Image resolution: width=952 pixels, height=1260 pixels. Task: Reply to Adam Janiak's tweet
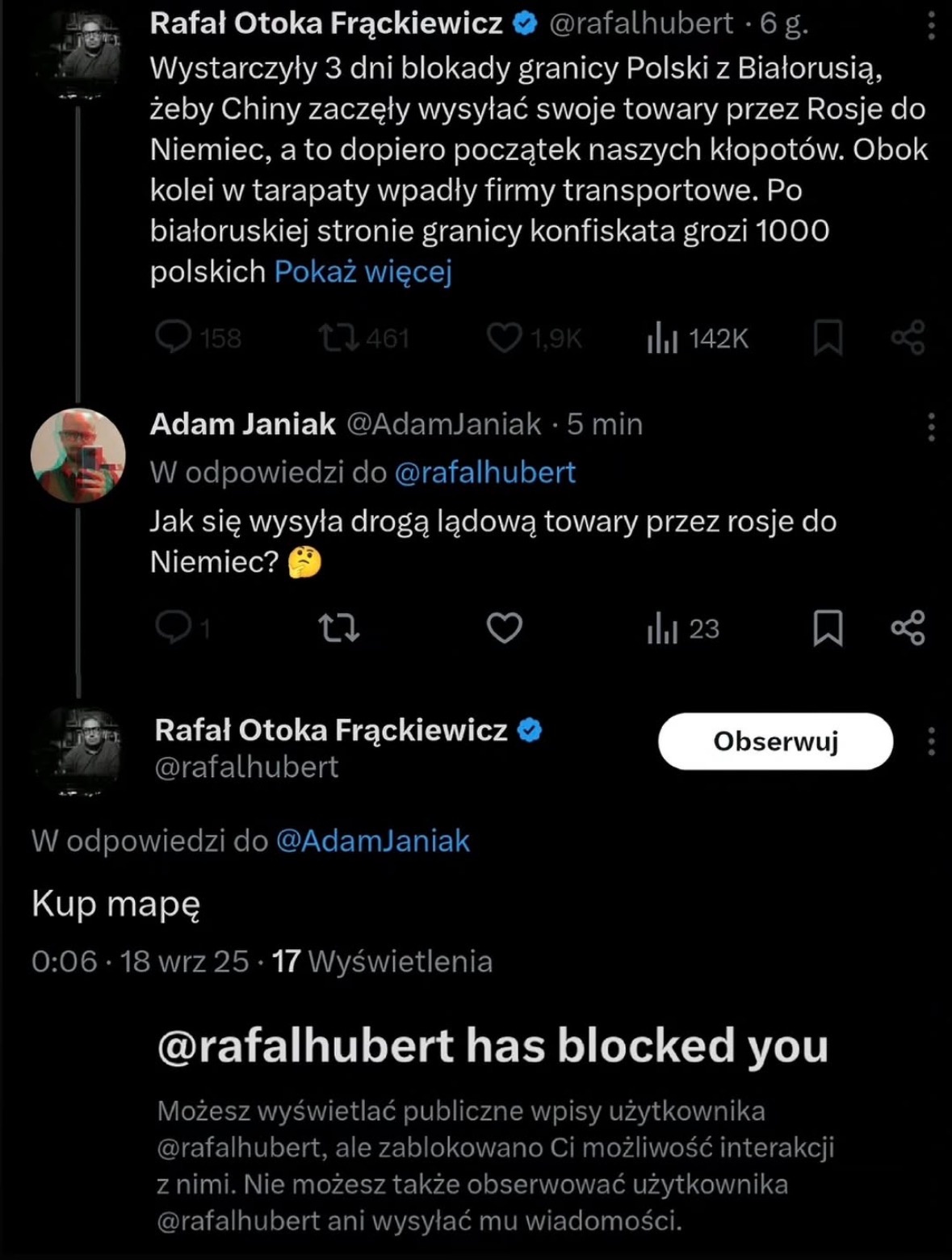[173, 628]
